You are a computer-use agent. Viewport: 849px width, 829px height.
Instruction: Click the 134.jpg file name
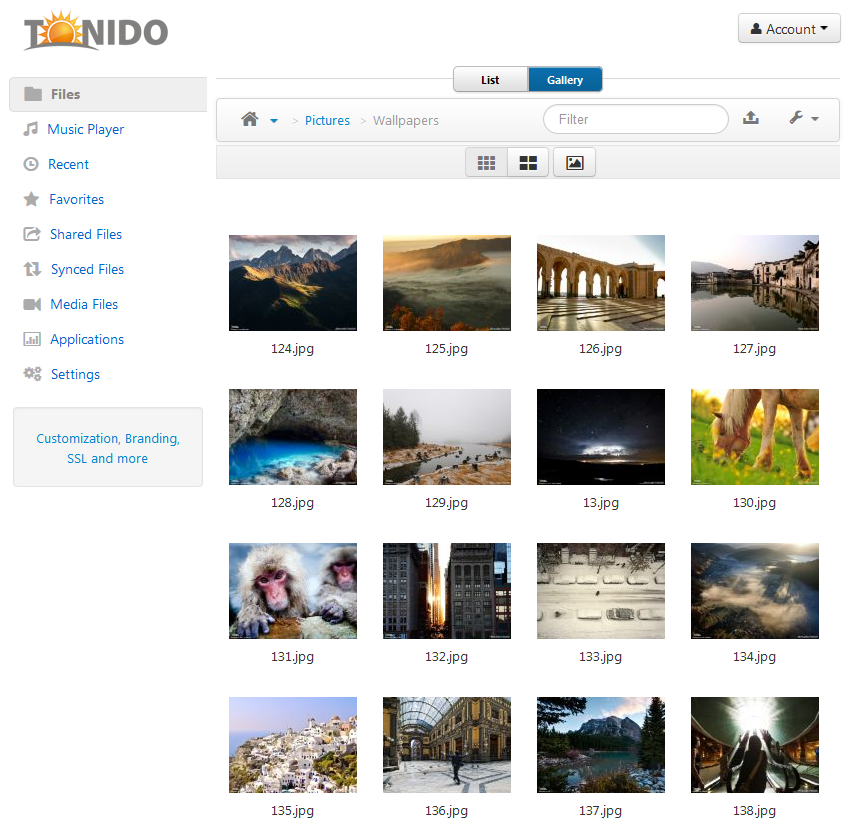click(x=754, y=657)
